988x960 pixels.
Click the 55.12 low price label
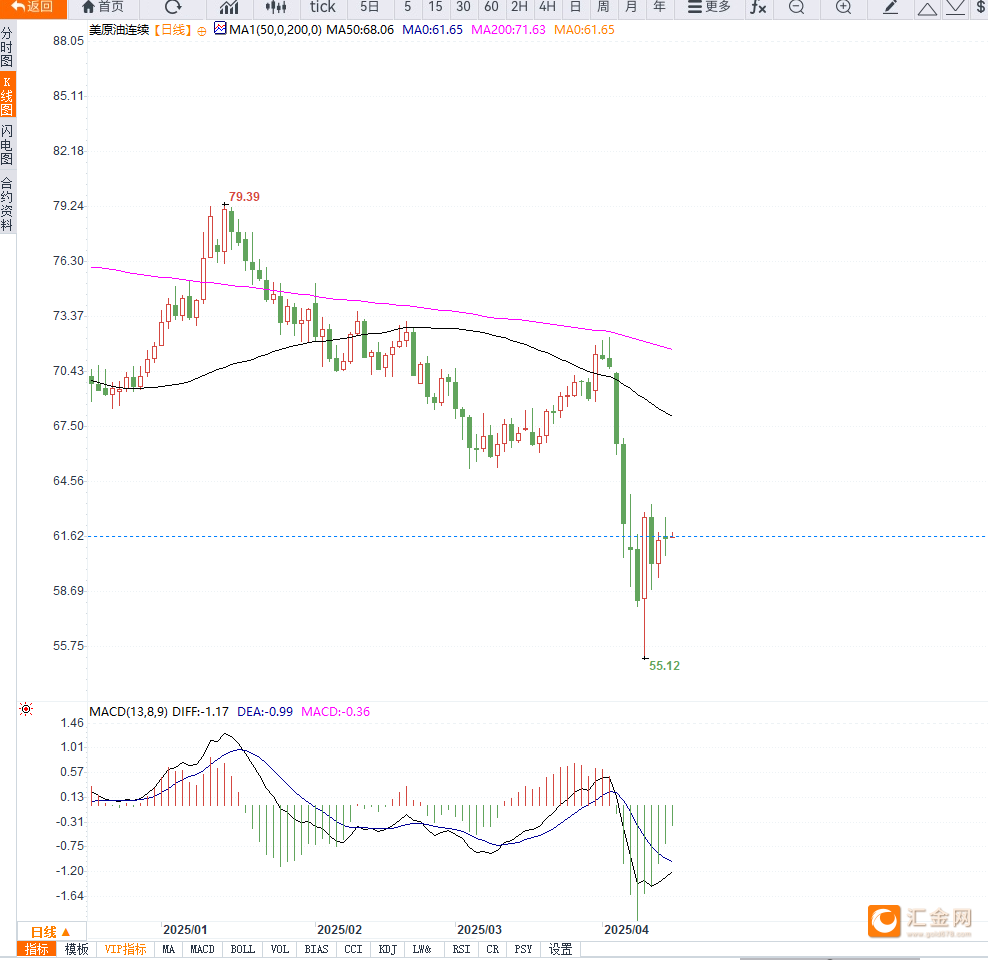665,666
